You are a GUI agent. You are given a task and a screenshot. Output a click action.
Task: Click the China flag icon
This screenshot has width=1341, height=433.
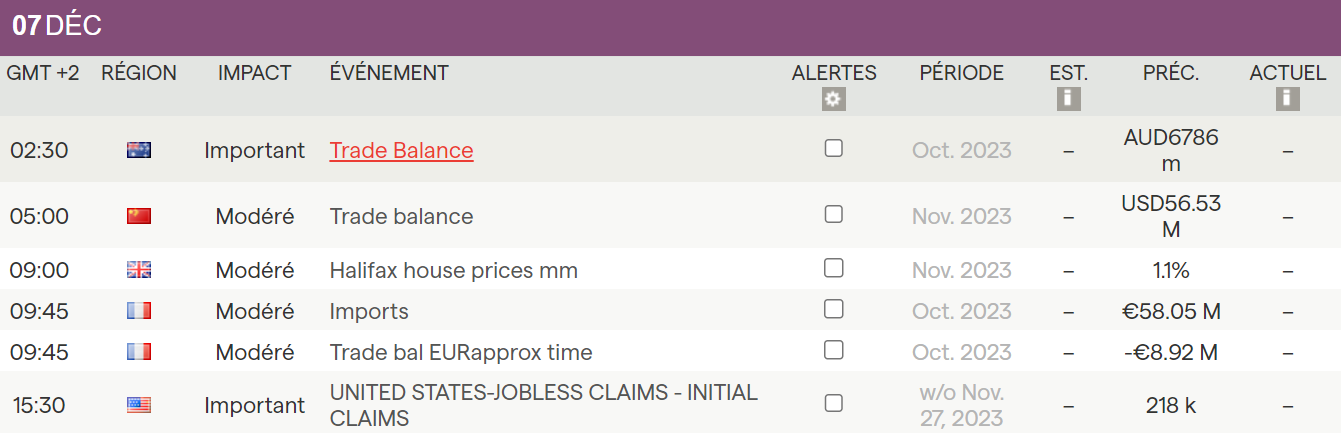click(139, 216)
